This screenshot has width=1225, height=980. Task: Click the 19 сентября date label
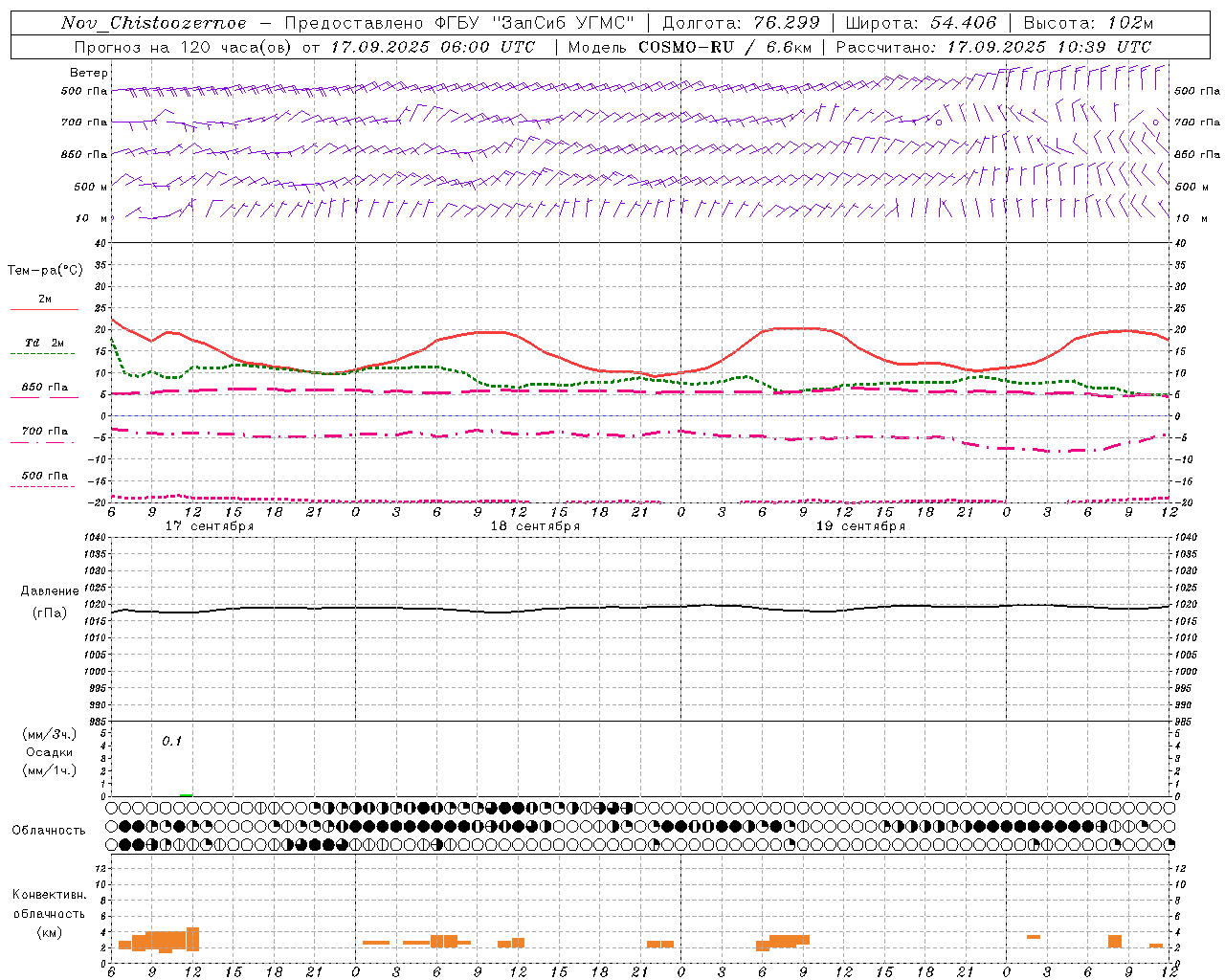tap(860, 526)
